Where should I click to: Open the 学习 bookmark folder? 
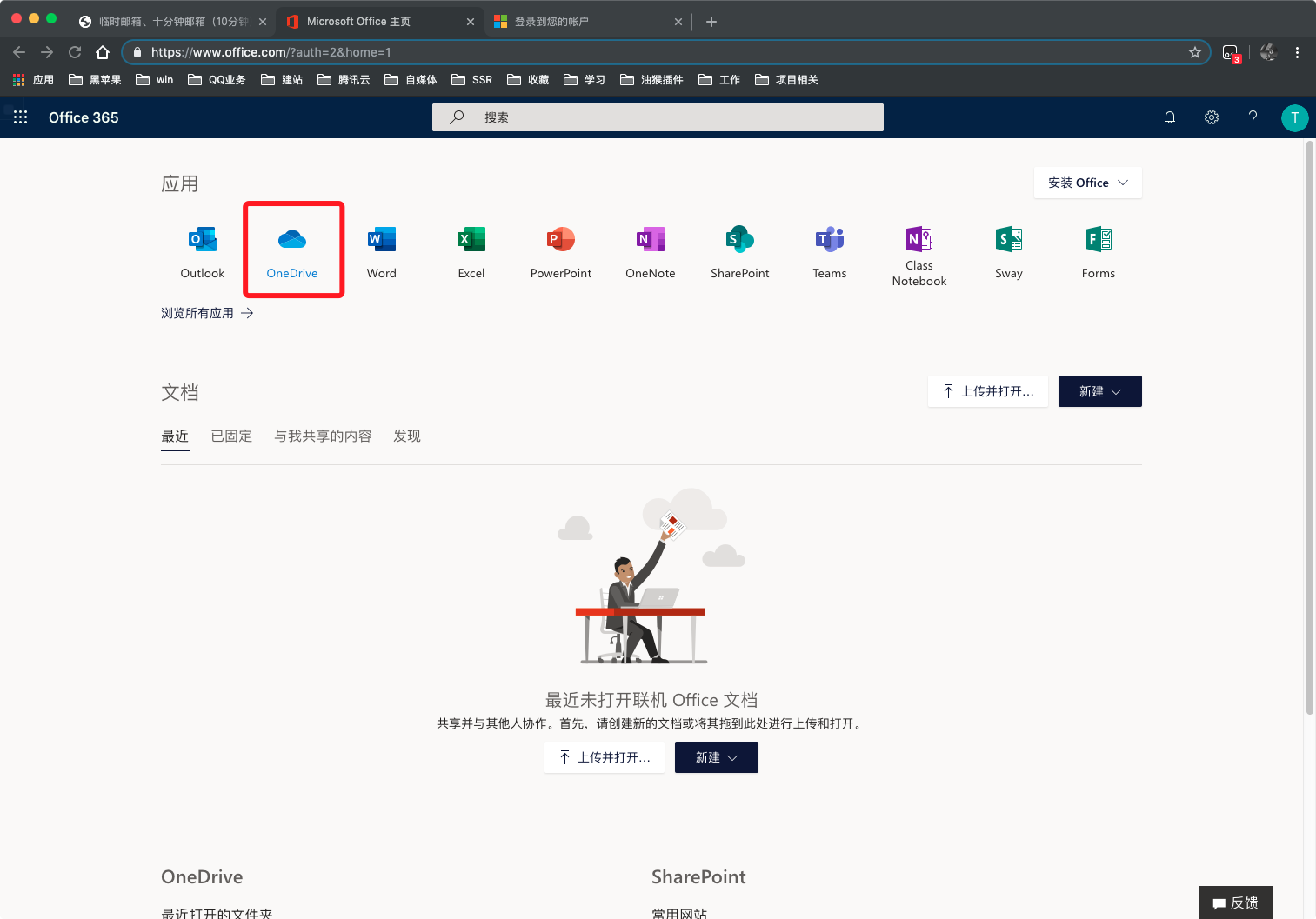tap(584, 80)
